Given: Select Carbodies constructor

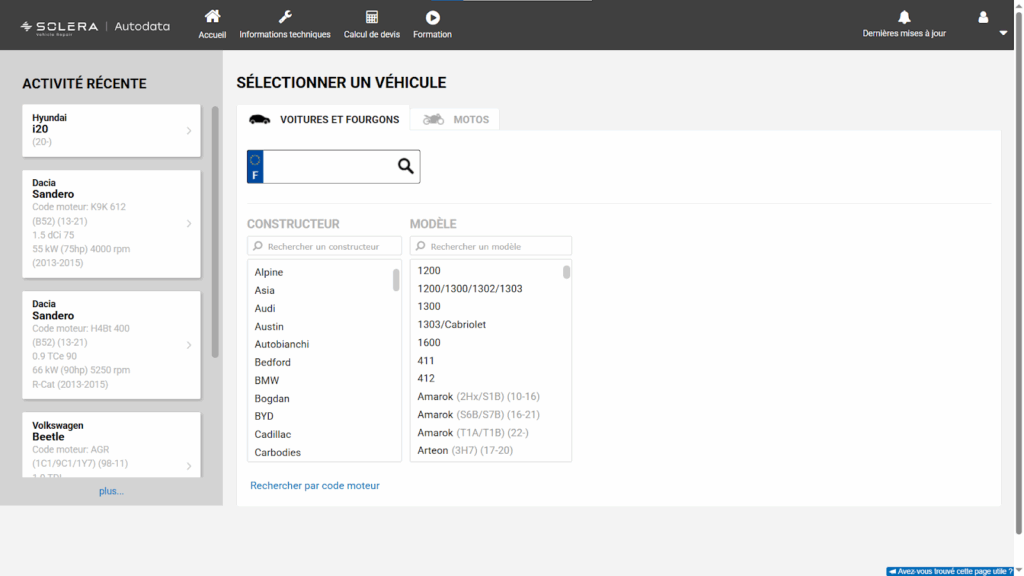Looking at the screenshot, I should (x=278, y=453).
